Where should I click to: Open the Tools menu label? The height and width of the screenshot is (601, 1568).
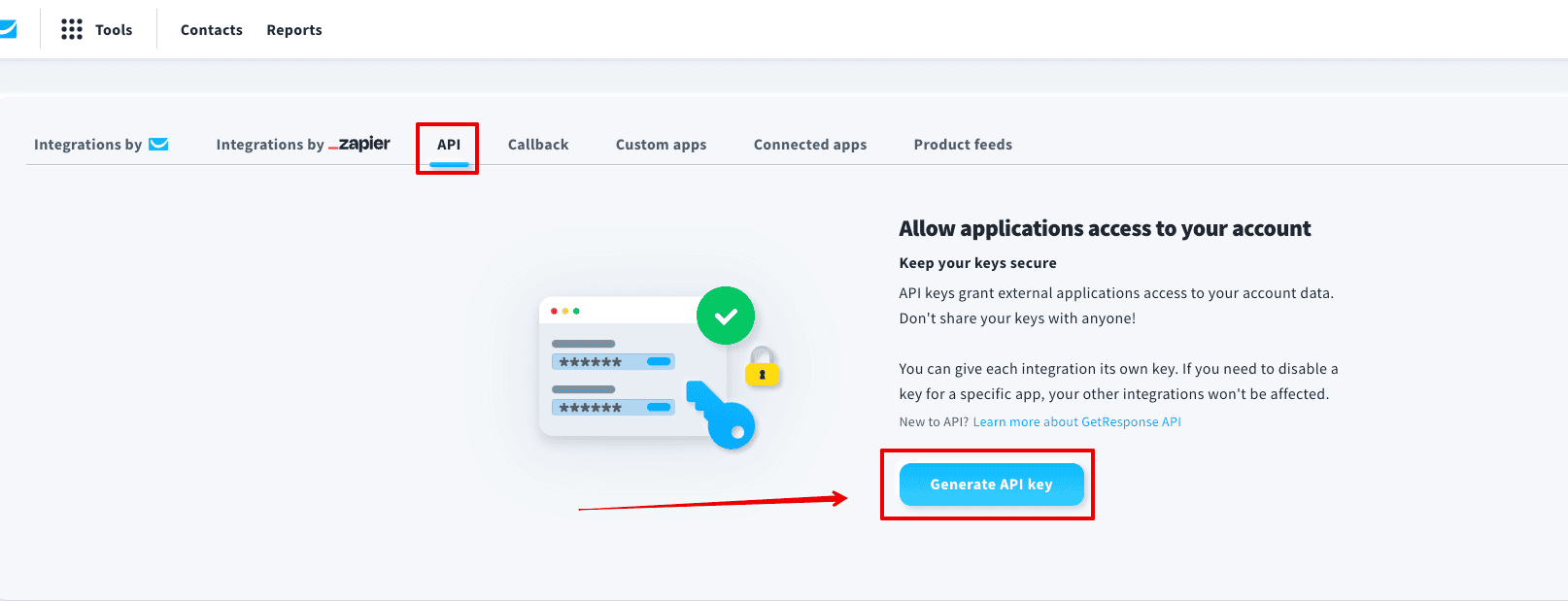point(114,30)
